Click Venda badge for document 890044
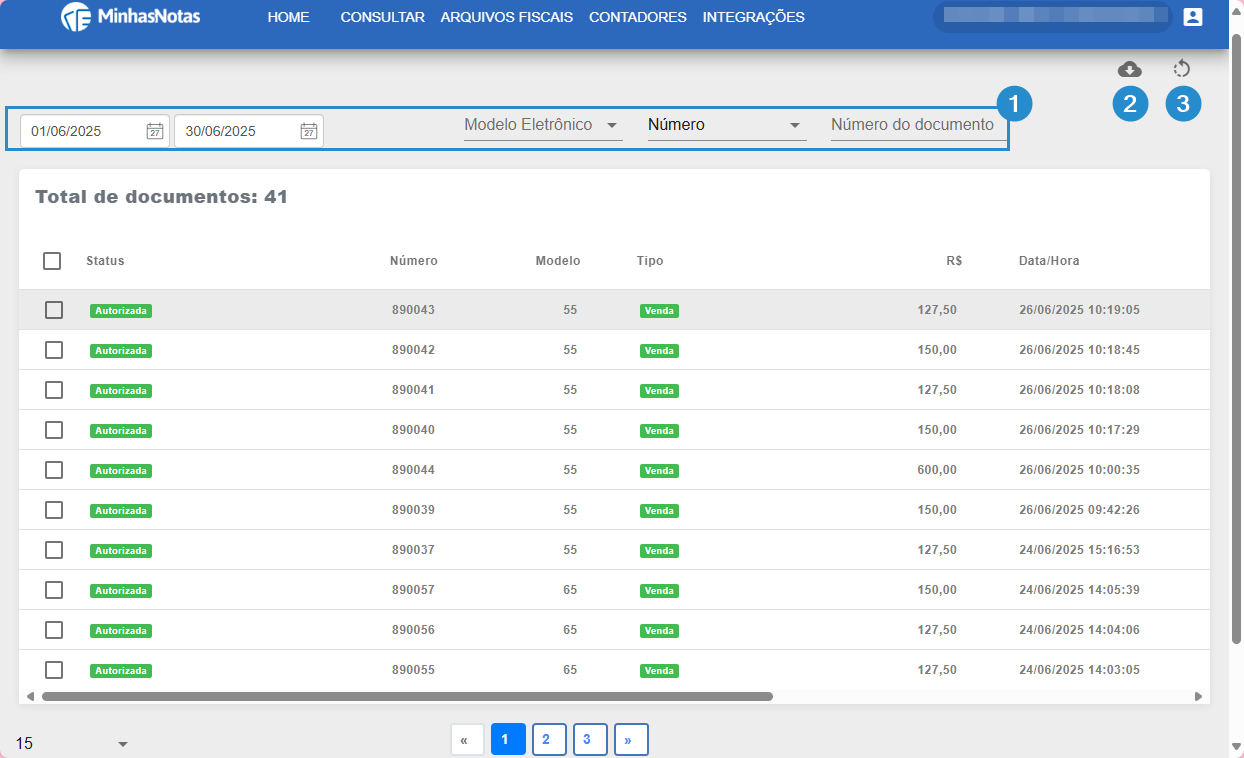This screenshot has height=758, width=1244. click(659, 471)
